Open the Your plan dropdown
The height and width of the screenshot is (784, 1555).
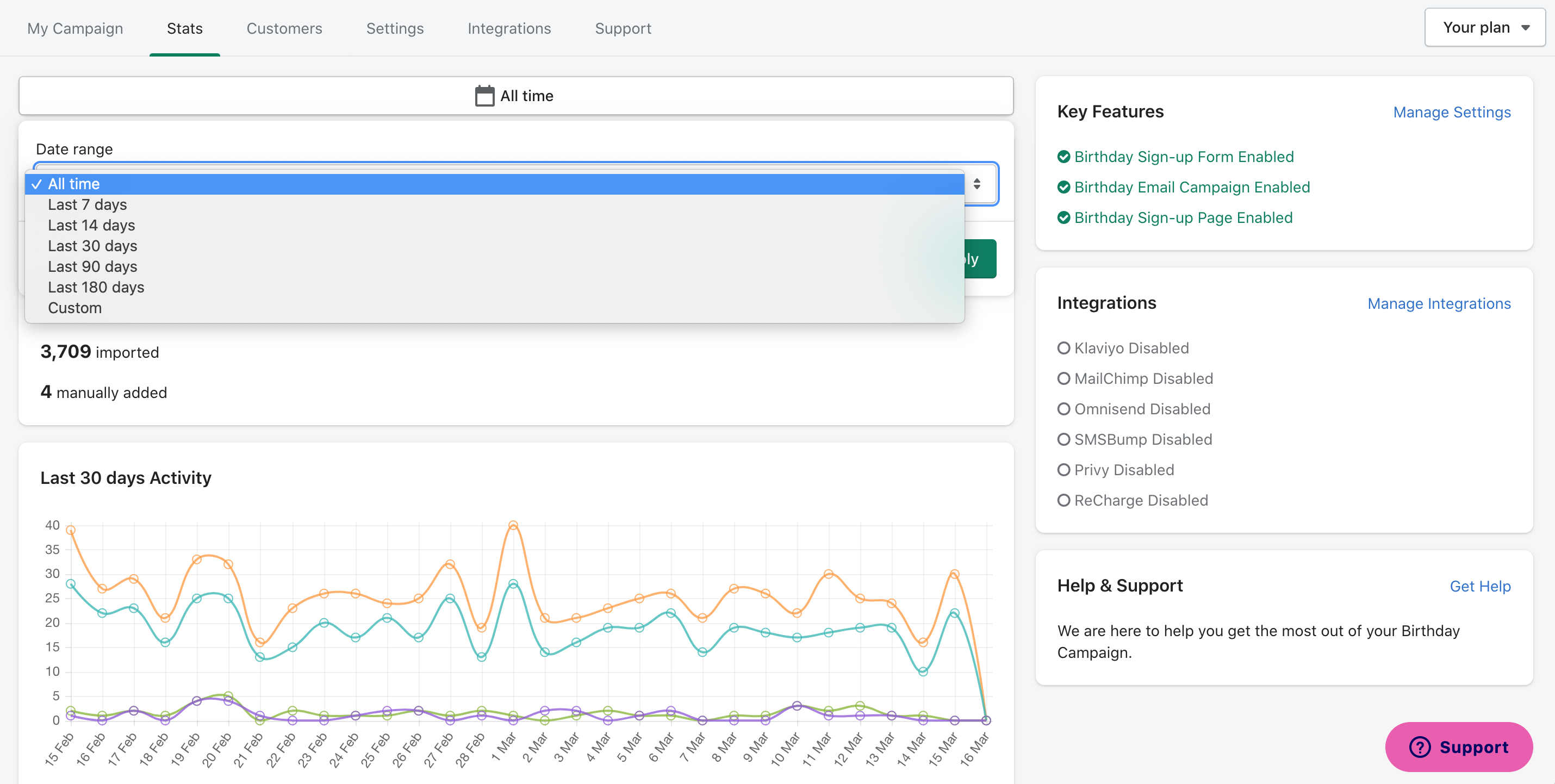click(1484, 28)
